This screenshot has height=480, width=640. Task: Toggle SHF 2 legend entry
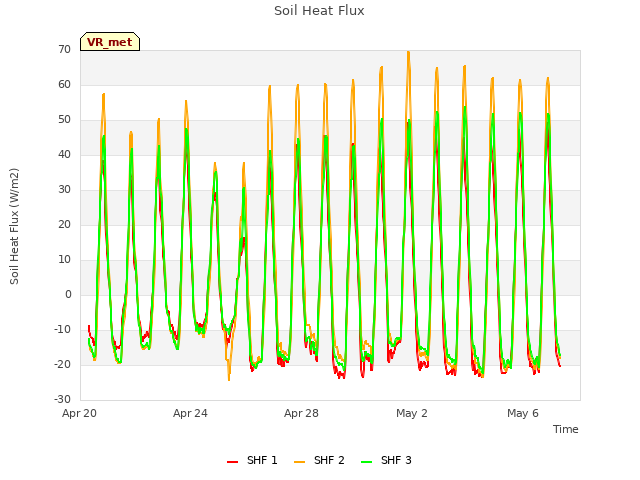[x=319, y=460]
